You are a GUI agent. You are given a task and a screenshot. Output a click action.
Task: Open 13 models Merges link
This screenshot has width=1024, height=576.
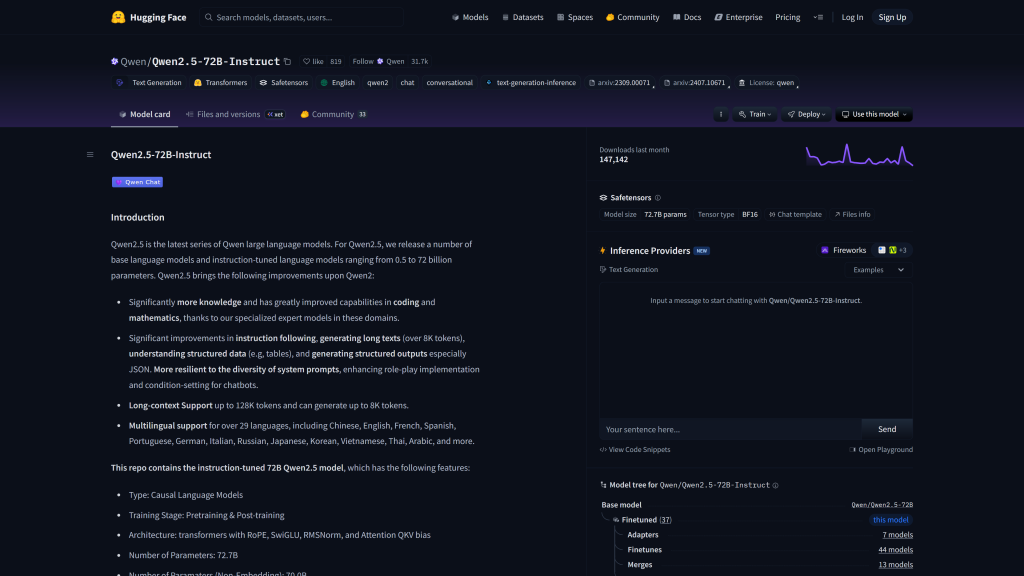click(895, 565)
